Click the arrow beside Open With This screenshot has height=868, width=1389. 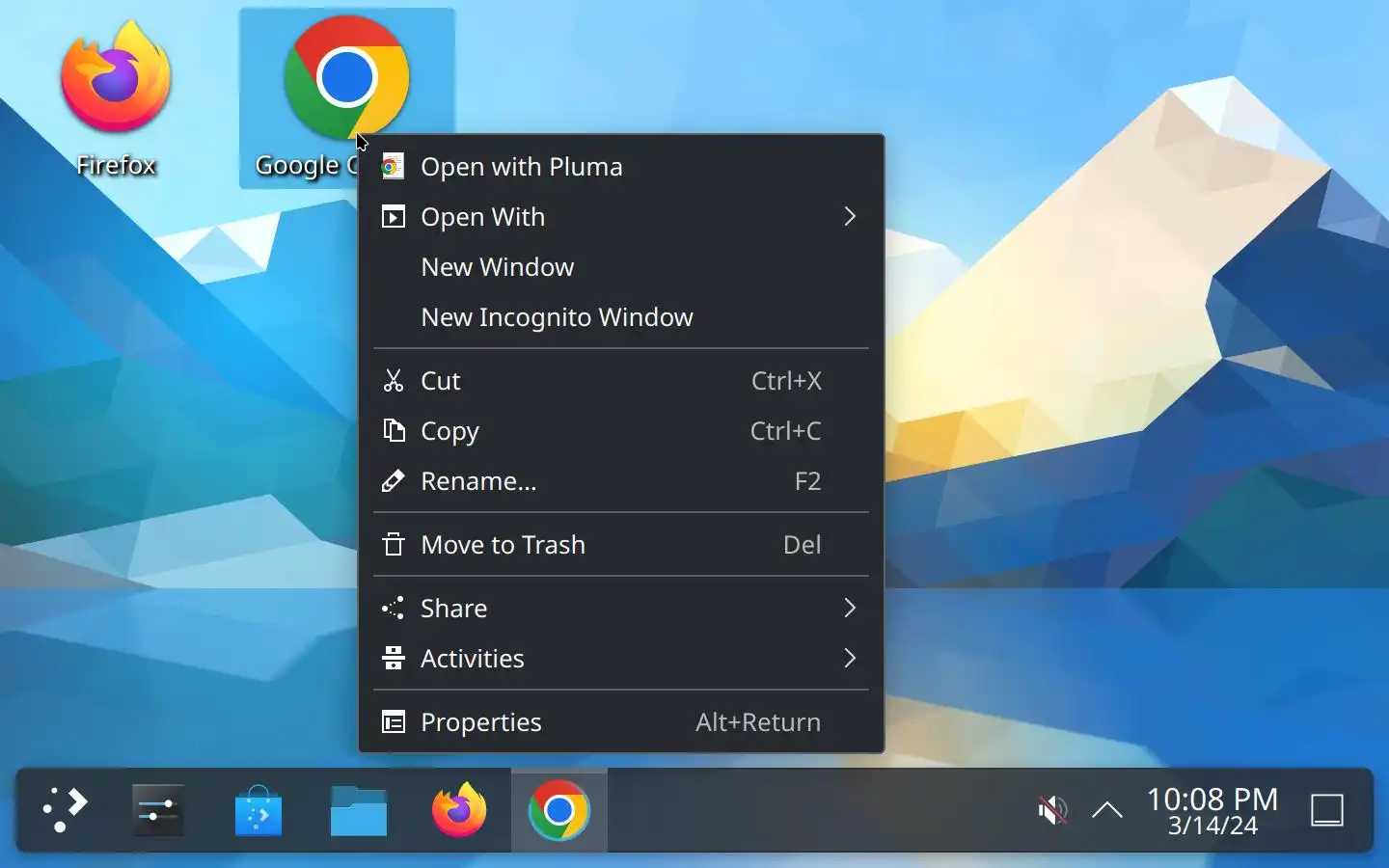click(x=850, y=217)
